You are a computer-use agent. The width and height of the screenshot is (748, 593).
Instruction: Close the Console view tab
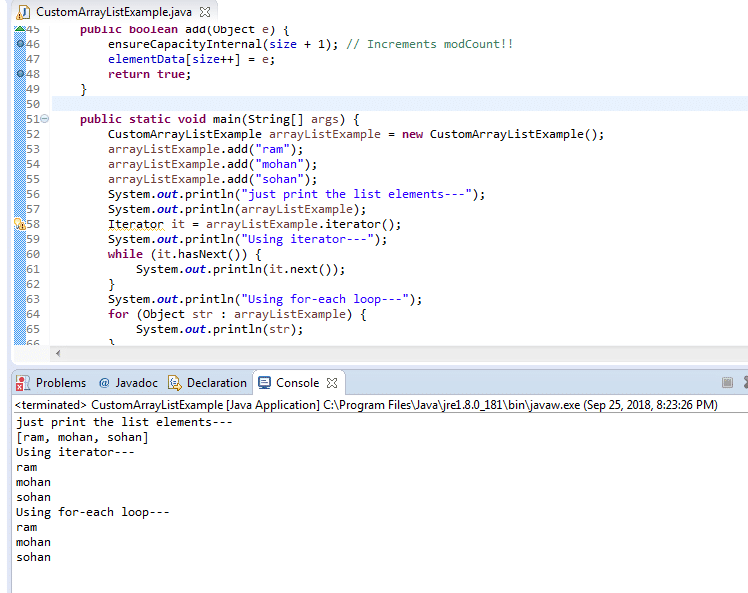[x=332, y=383]
